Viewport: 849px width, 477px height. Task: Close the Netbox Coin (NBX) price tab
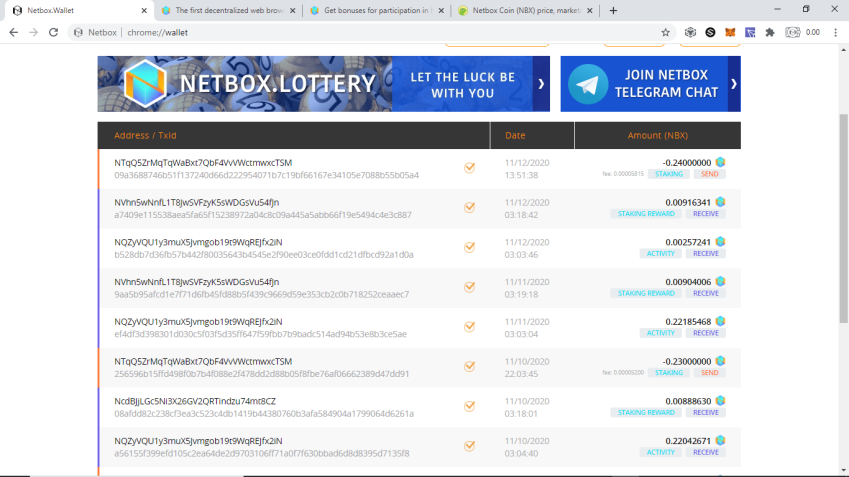point(590,10)
